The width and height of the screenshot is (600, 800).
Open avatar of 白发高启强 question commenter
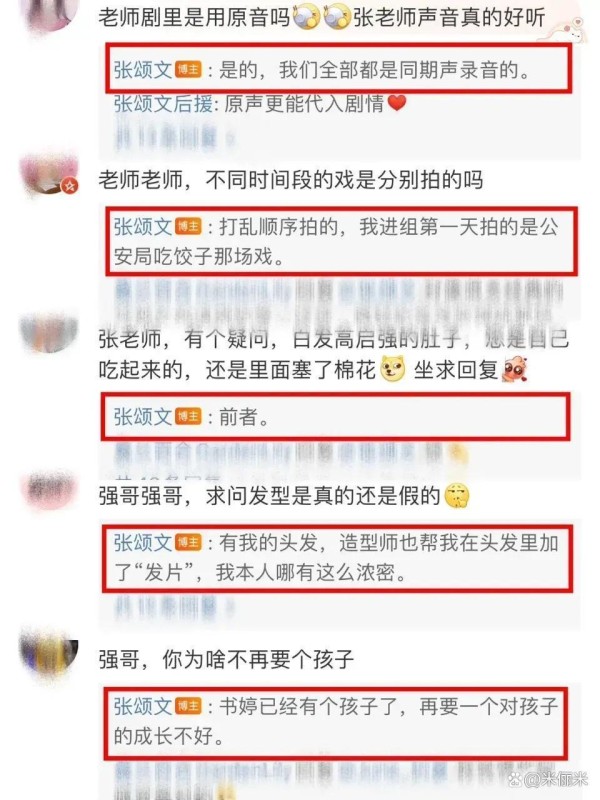(x=49, y=333)
